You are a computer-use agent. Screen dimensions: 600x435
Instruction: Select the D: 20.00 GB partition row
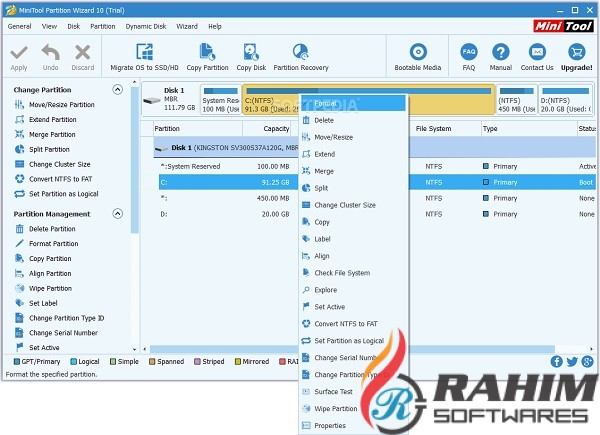(x=377, y=214)
